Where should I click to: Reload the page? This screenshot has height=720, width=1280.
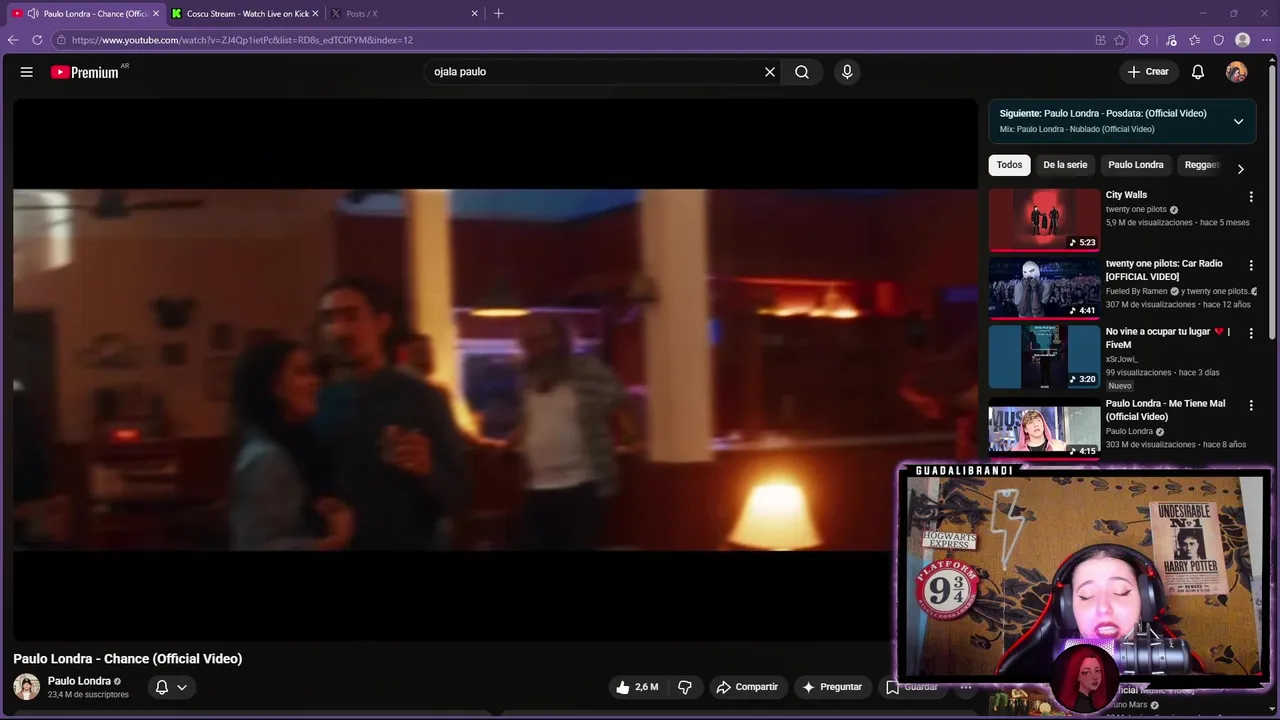[37, 40]
